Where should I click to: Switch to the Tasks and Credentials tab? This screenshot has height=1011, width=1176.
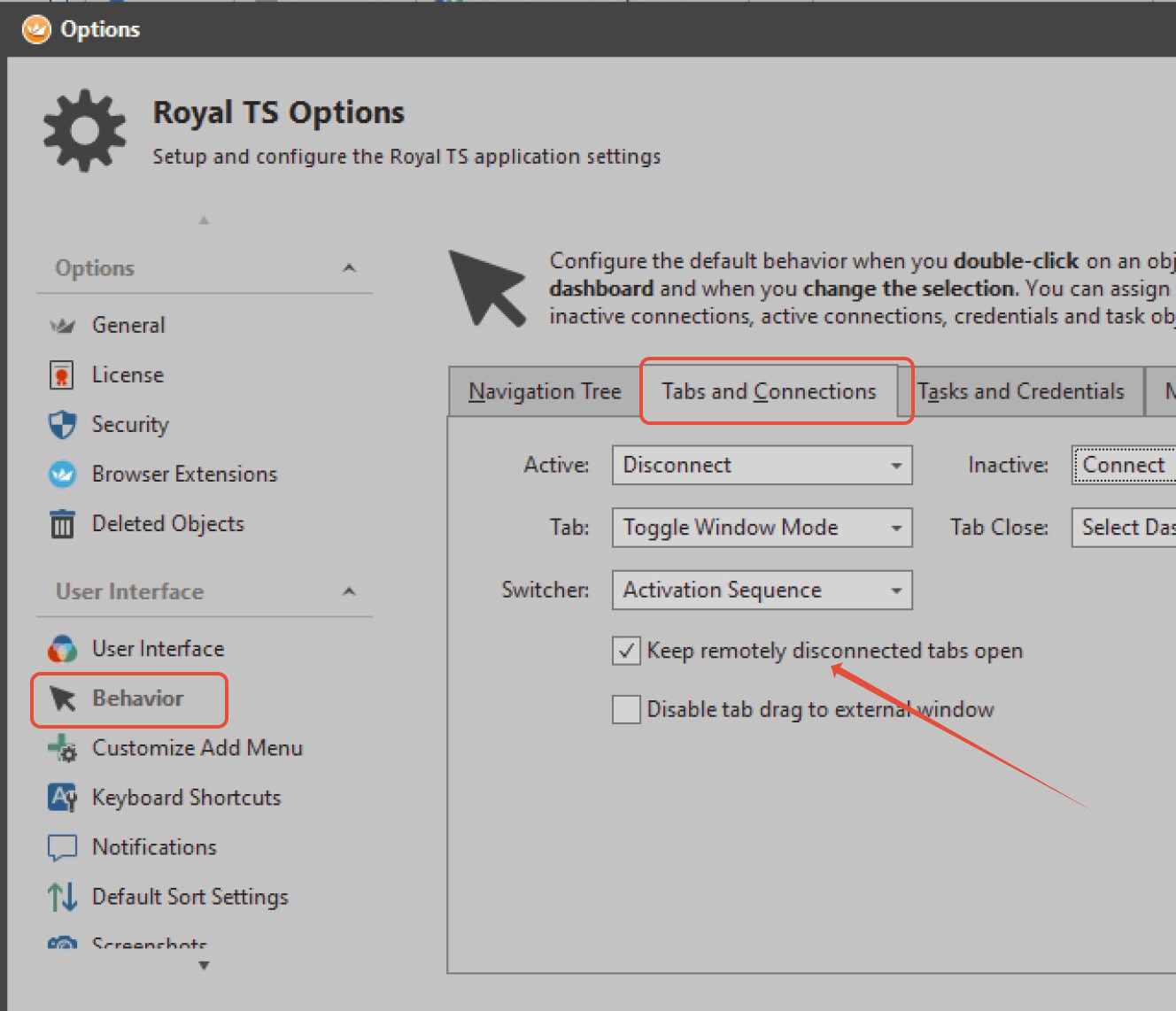tap(1020, 391)
